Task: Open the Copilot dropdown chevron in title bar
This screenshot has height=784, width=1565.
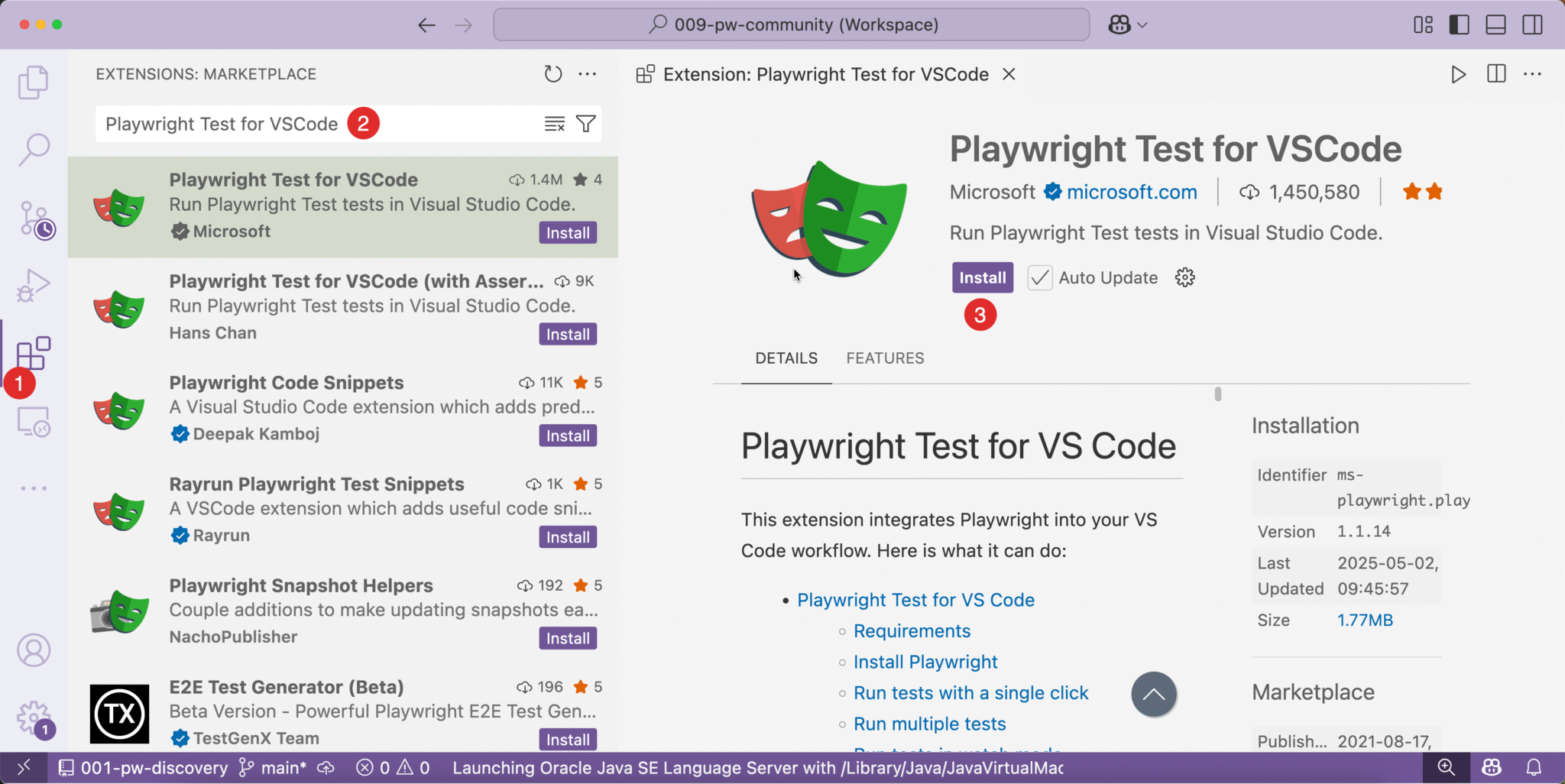Action: point(1142,25)
